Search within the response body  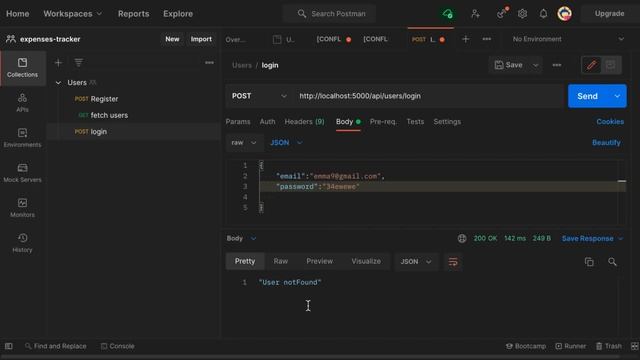(x=612, y=262)
